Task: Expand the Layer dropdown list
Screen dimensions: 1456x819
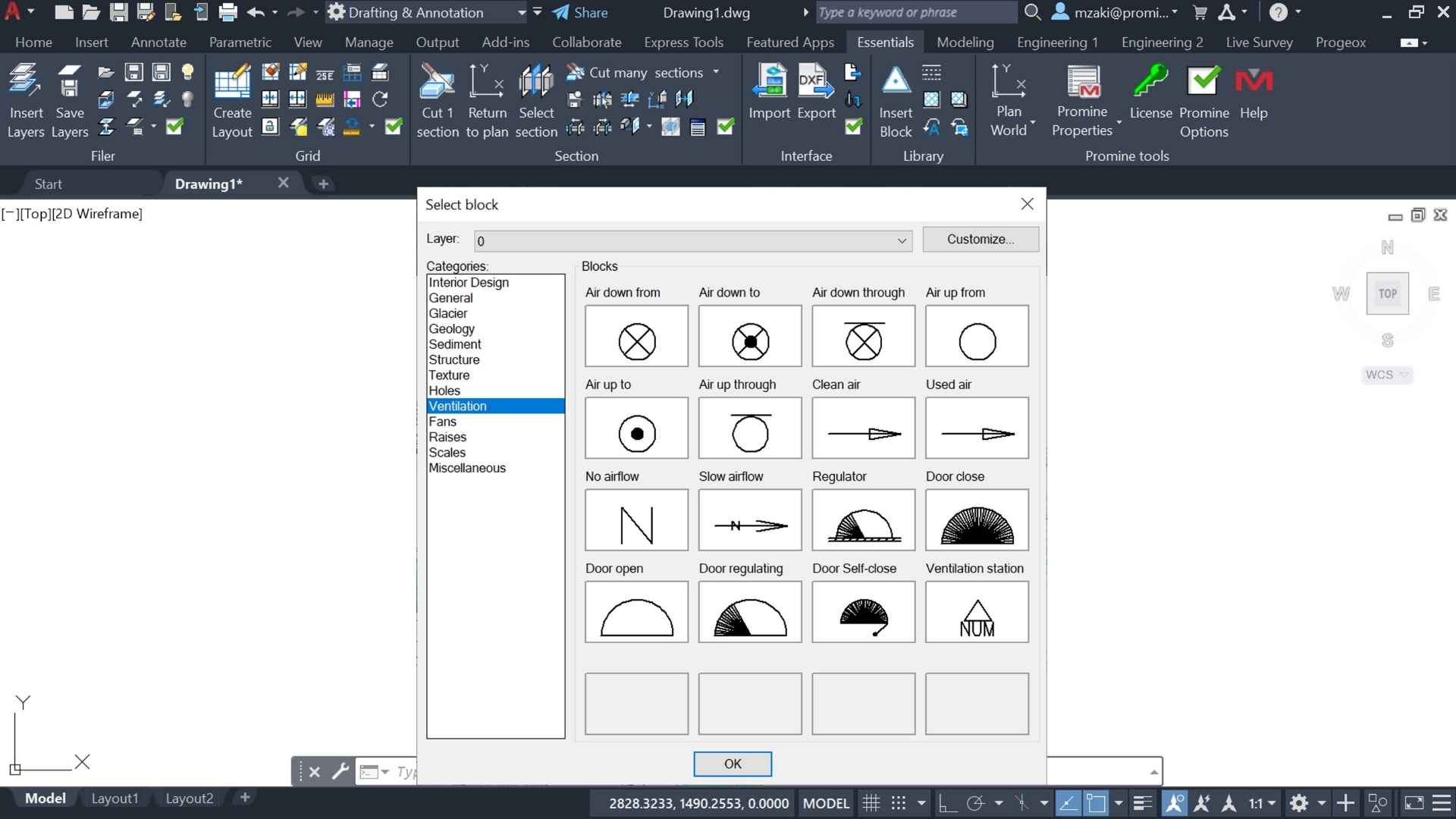Action: coord(902,241)
